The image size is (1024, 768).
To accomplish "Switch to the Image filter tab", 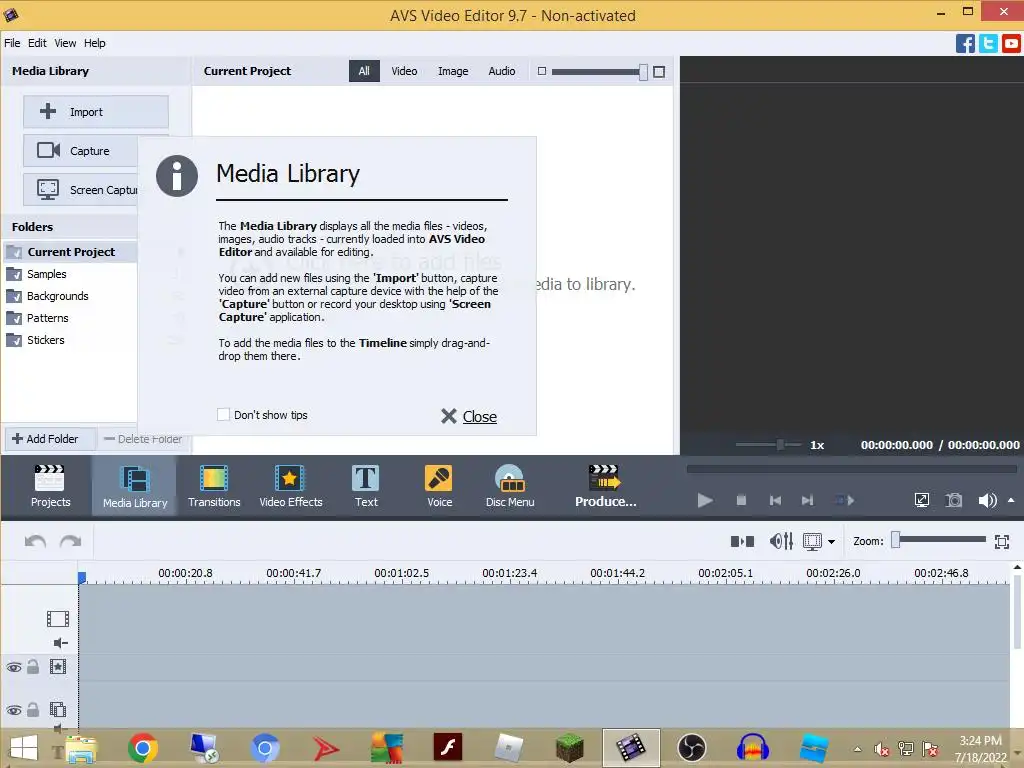I will (453, 71).
